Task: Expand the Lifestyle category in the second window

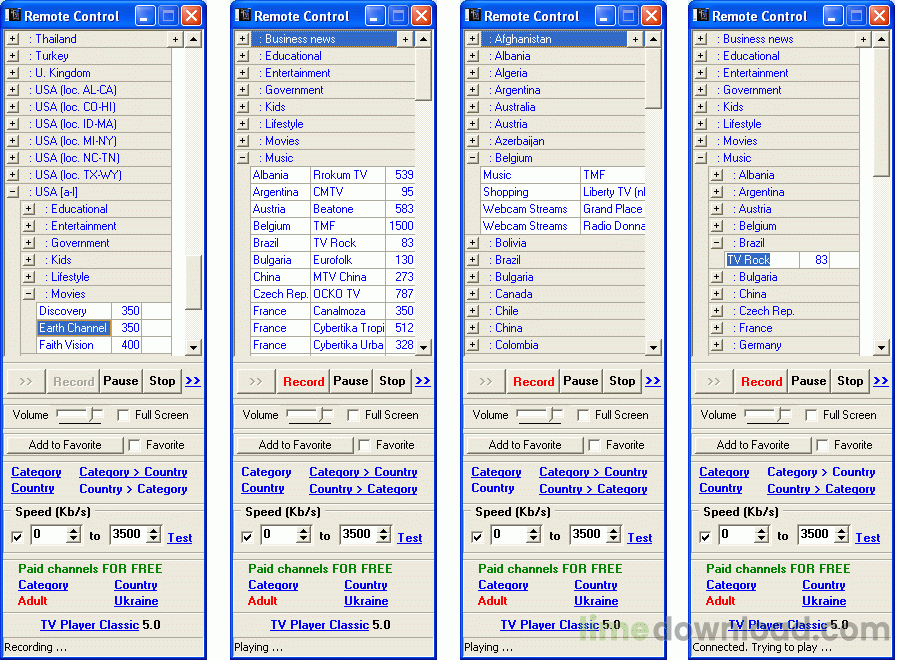Action: point(243,124)
